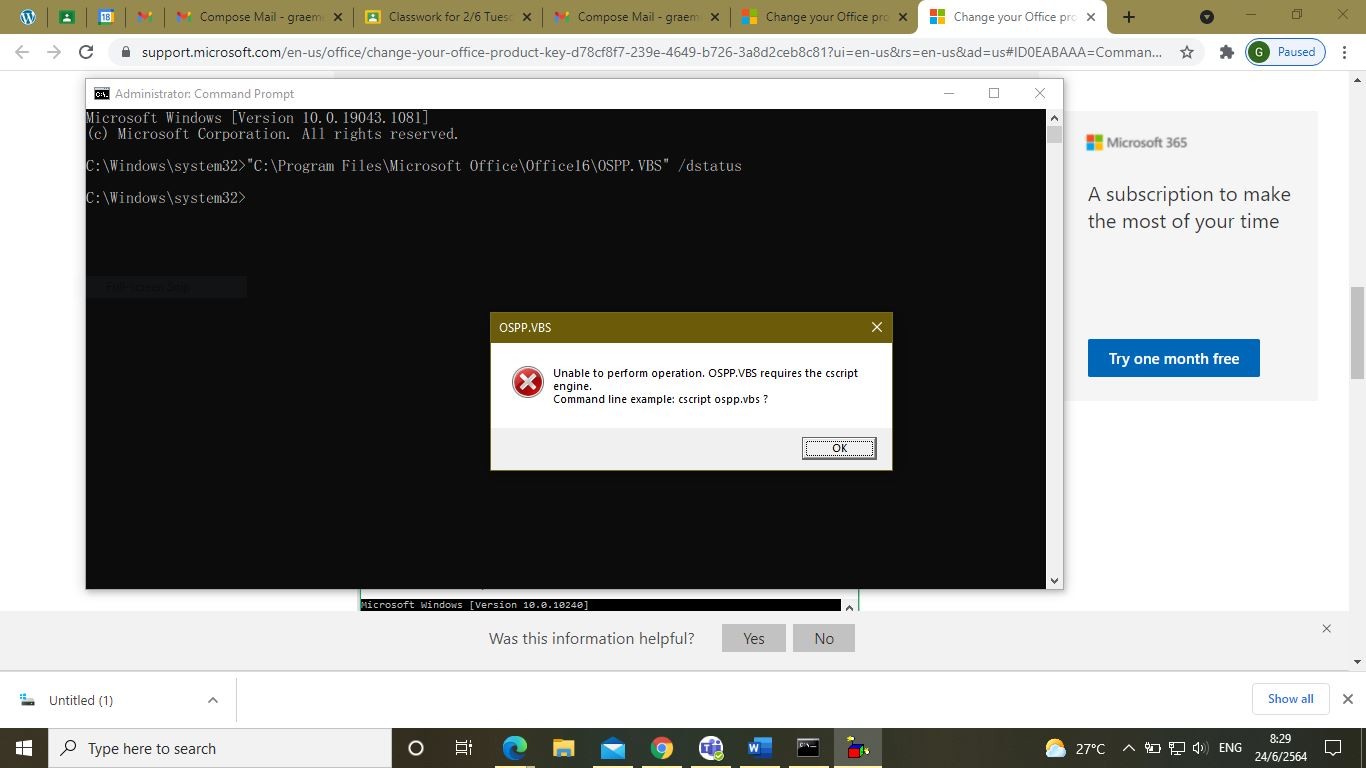Launch Microsoft Edge from taskbar
Screen dimensions: 1366x768
pyautogui.click(x=514, y=748)
